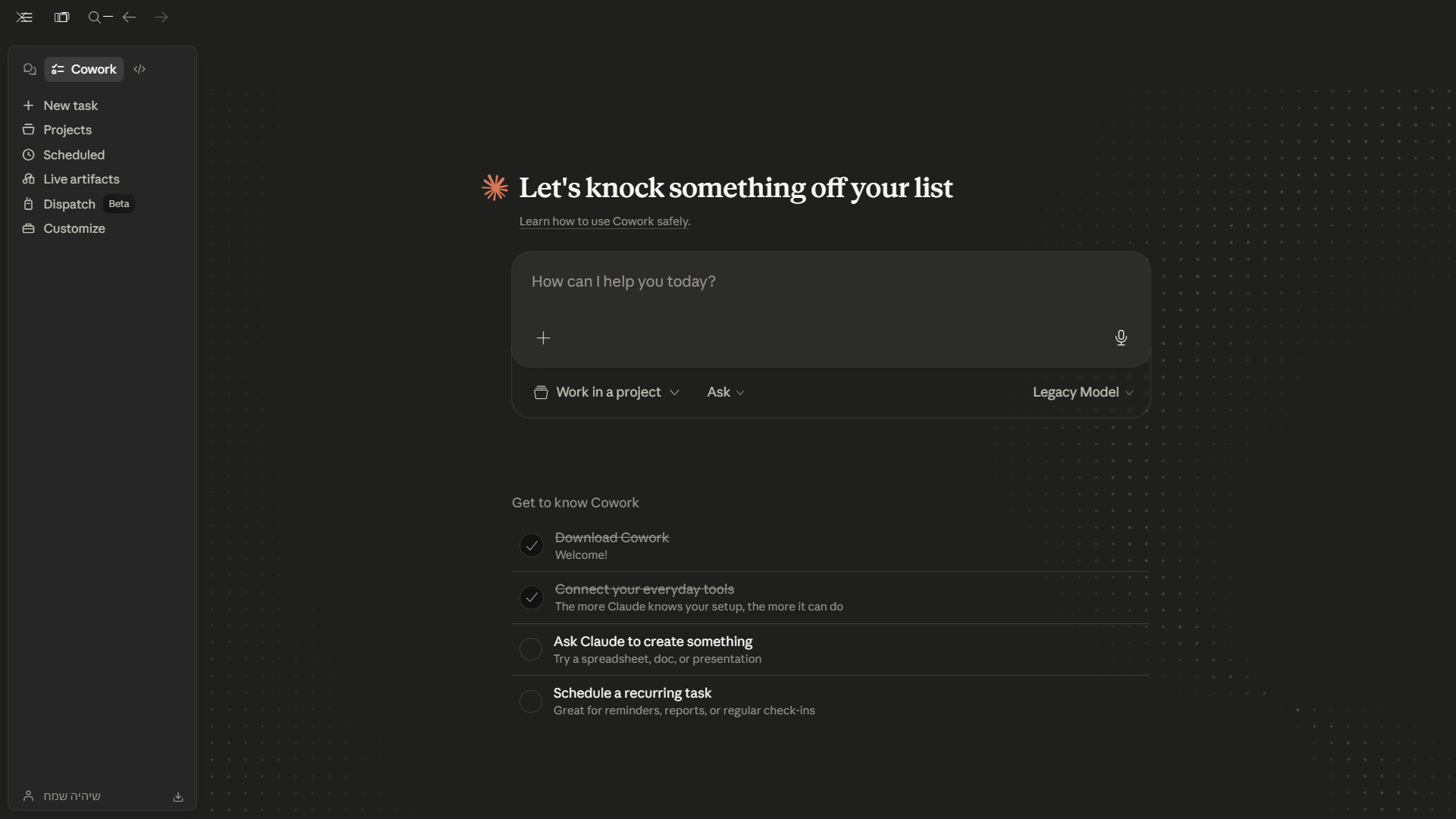Switch to the Code brackets icon
The image size is (1456, 819).
pyautogui.click(x=140, y=69)
